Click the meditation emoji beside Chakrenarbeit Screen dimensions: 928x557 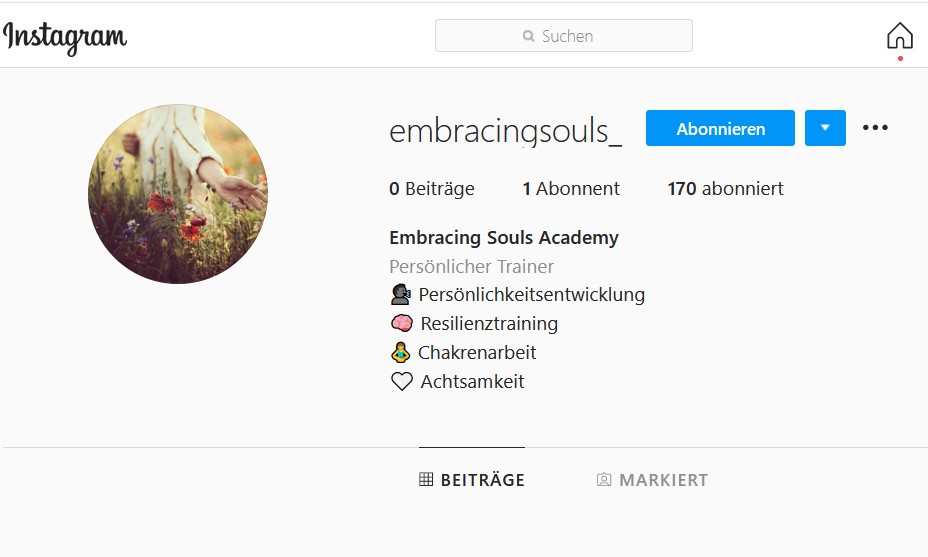tap(401, 352)
